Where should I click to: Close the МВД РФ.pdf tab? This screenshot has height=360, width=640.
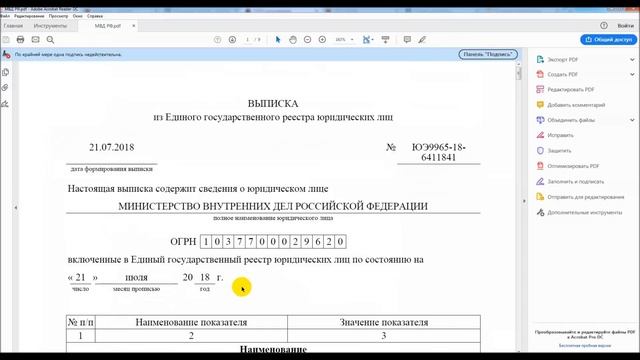coord(133,26)
